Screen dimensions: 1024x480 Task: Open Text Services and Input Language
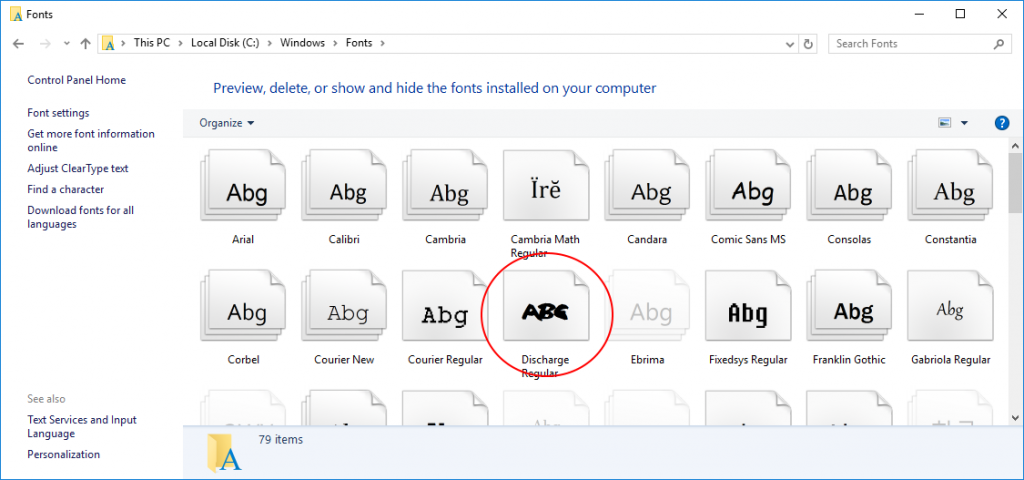[x=82, y=426]
